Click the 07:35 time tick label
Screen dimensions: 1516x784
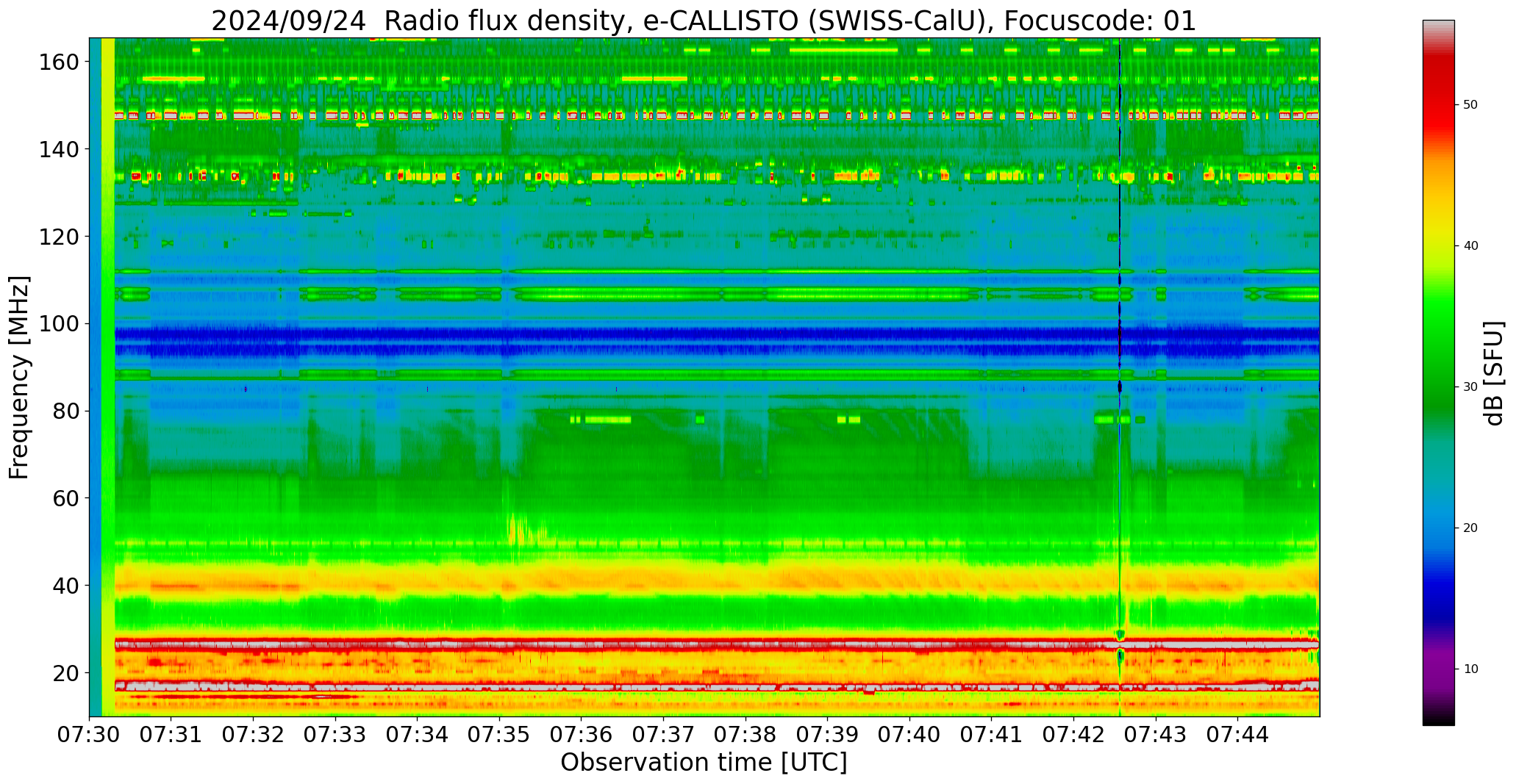pyautogui.click(x=499, y=733)
